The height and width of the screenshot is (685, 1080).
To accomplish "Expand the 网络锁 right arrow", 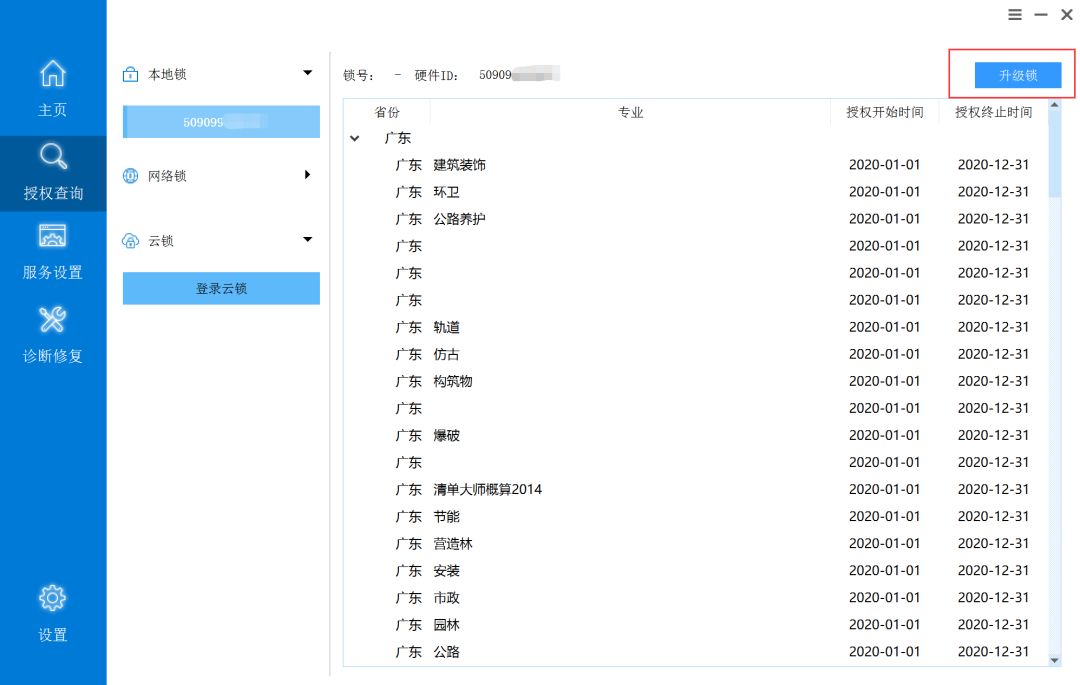I will 308,175.
